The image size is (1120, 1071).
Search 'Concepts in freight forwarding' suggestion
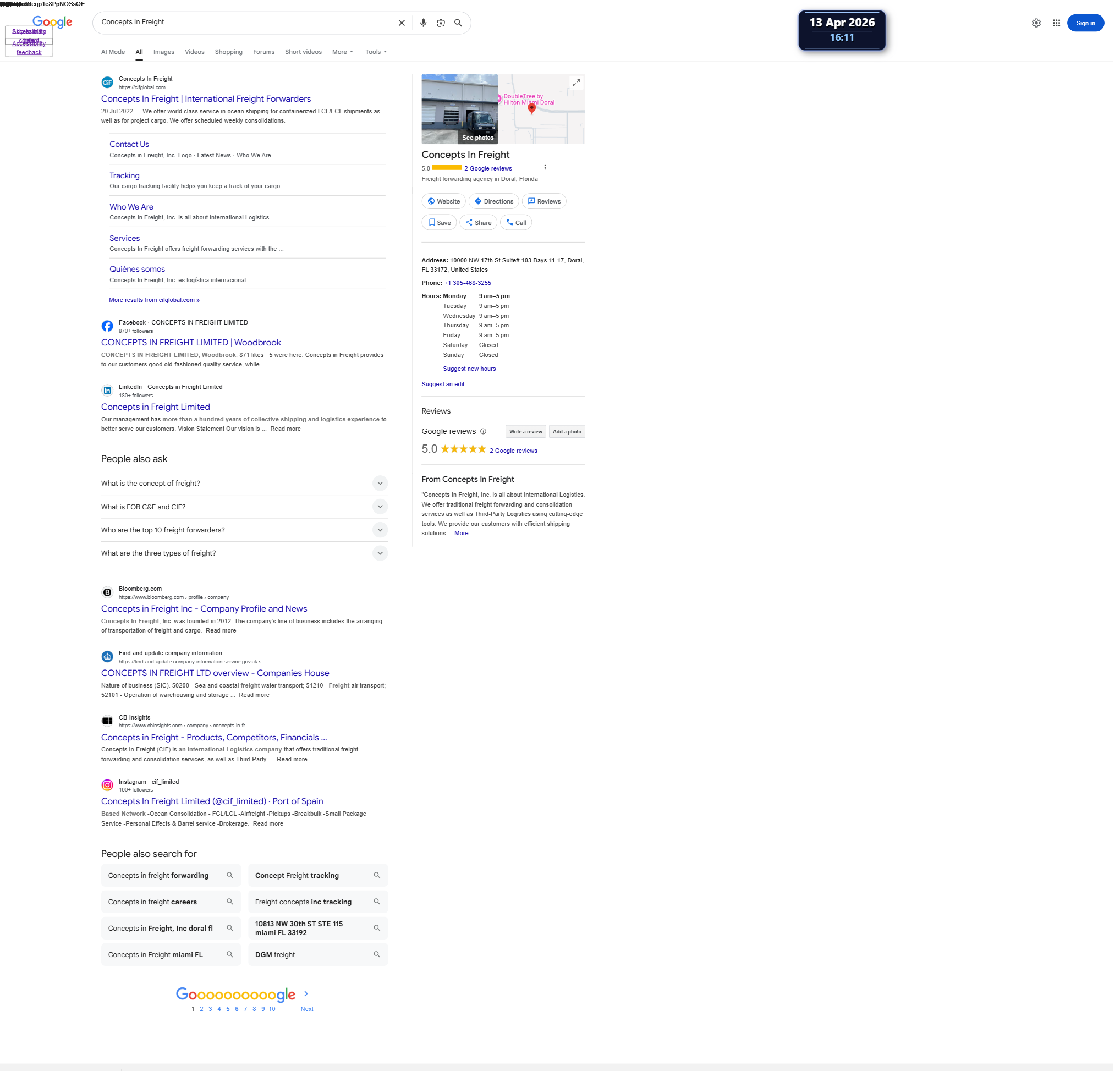coord(171,876)
